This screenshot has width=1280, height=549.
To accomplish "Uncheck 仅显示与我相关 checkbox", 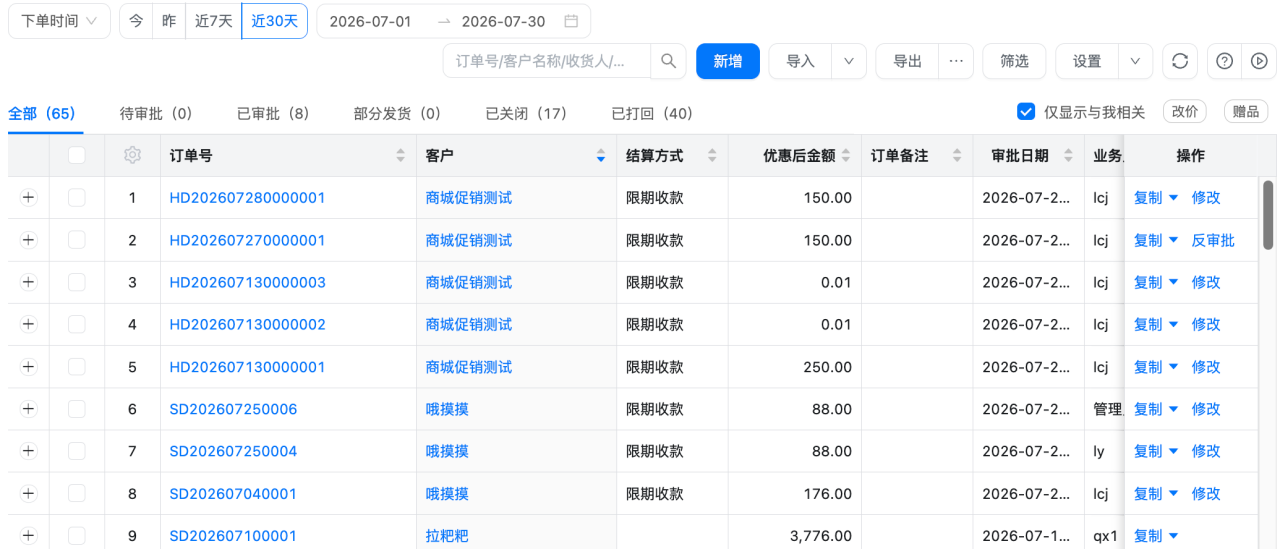I will [1025, 111].
